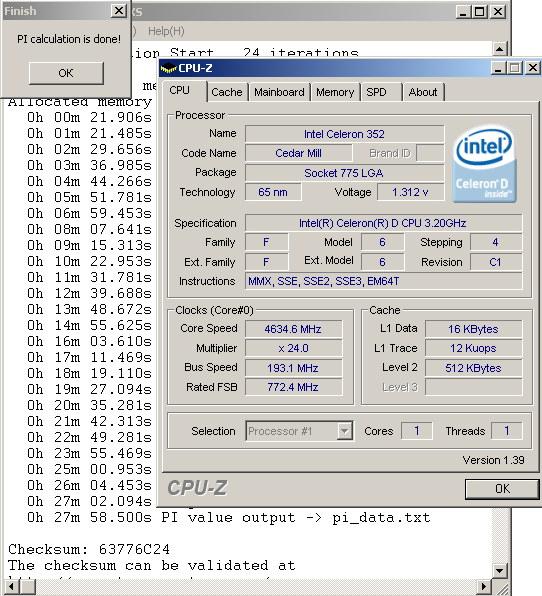Click the Name field Intel Celeron 352
The height and width of the screenshot is (596, 542).
click(x=344, y=134)
